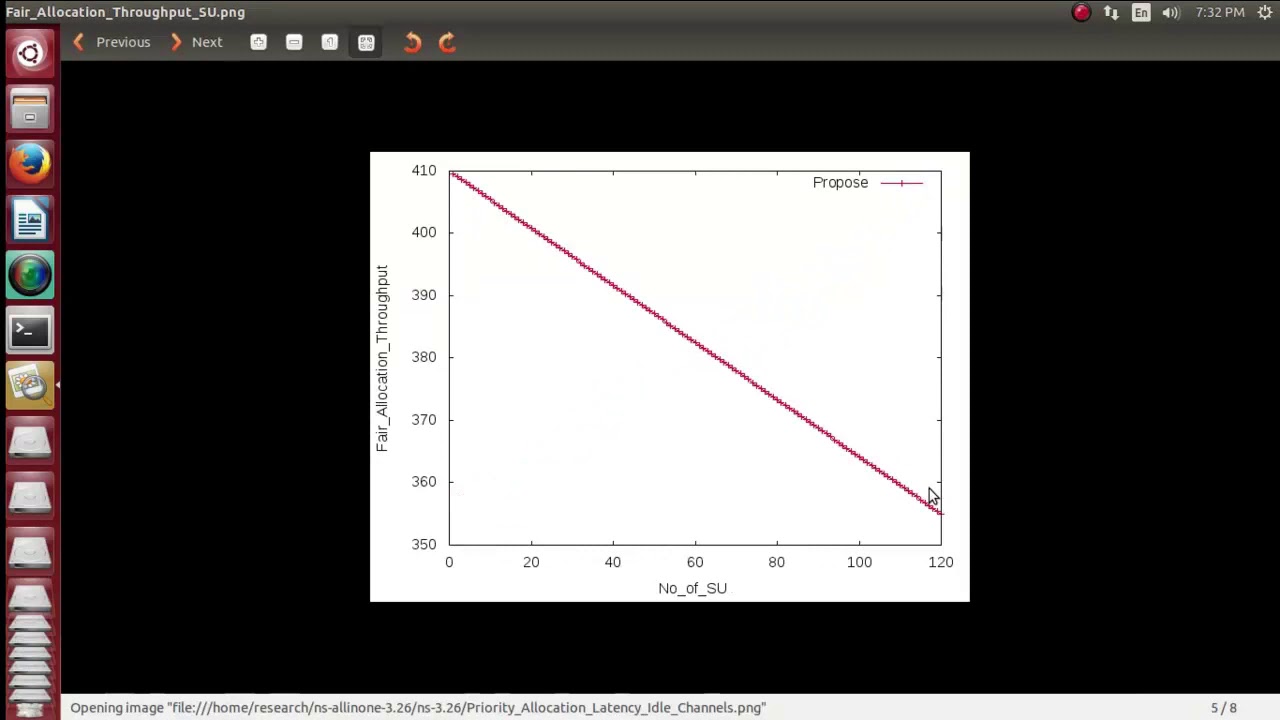Viewport: 1280px width, 720px height.
Task: Open the Files manager from dock
Action: pos(30,108)
